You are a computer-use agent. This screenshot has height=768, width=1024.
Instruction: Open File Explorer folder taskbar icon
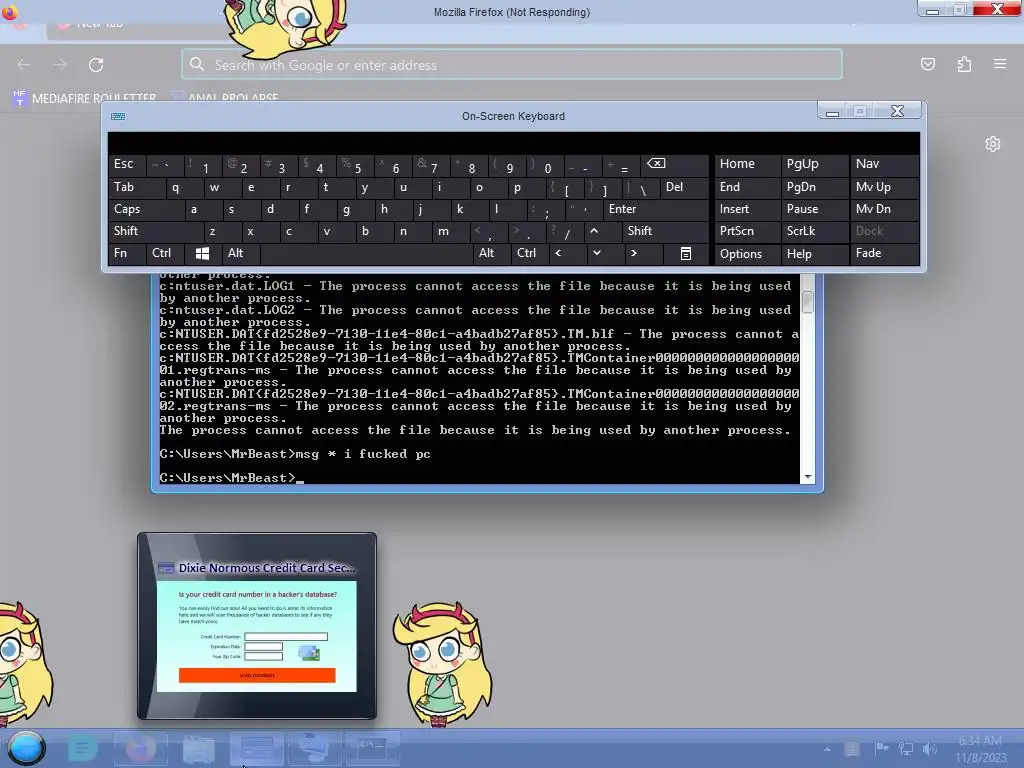199,748
